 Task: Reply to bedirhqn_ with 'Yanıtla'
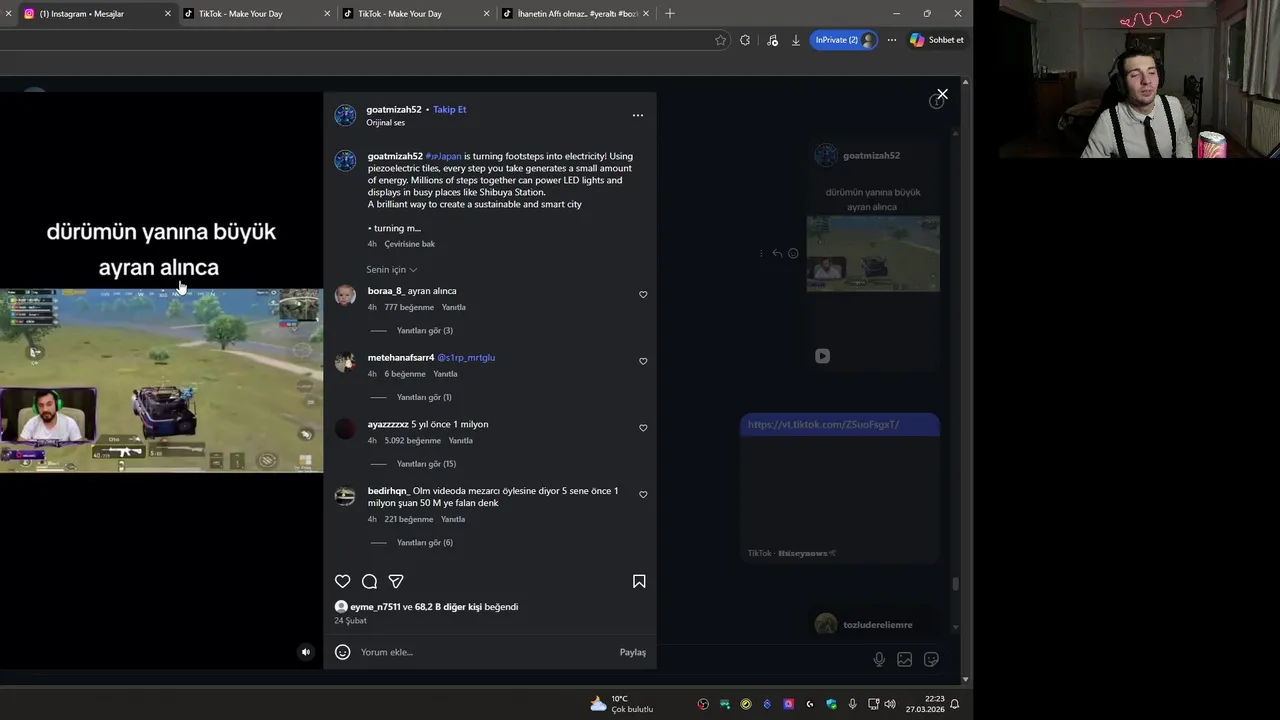[453, 520]
